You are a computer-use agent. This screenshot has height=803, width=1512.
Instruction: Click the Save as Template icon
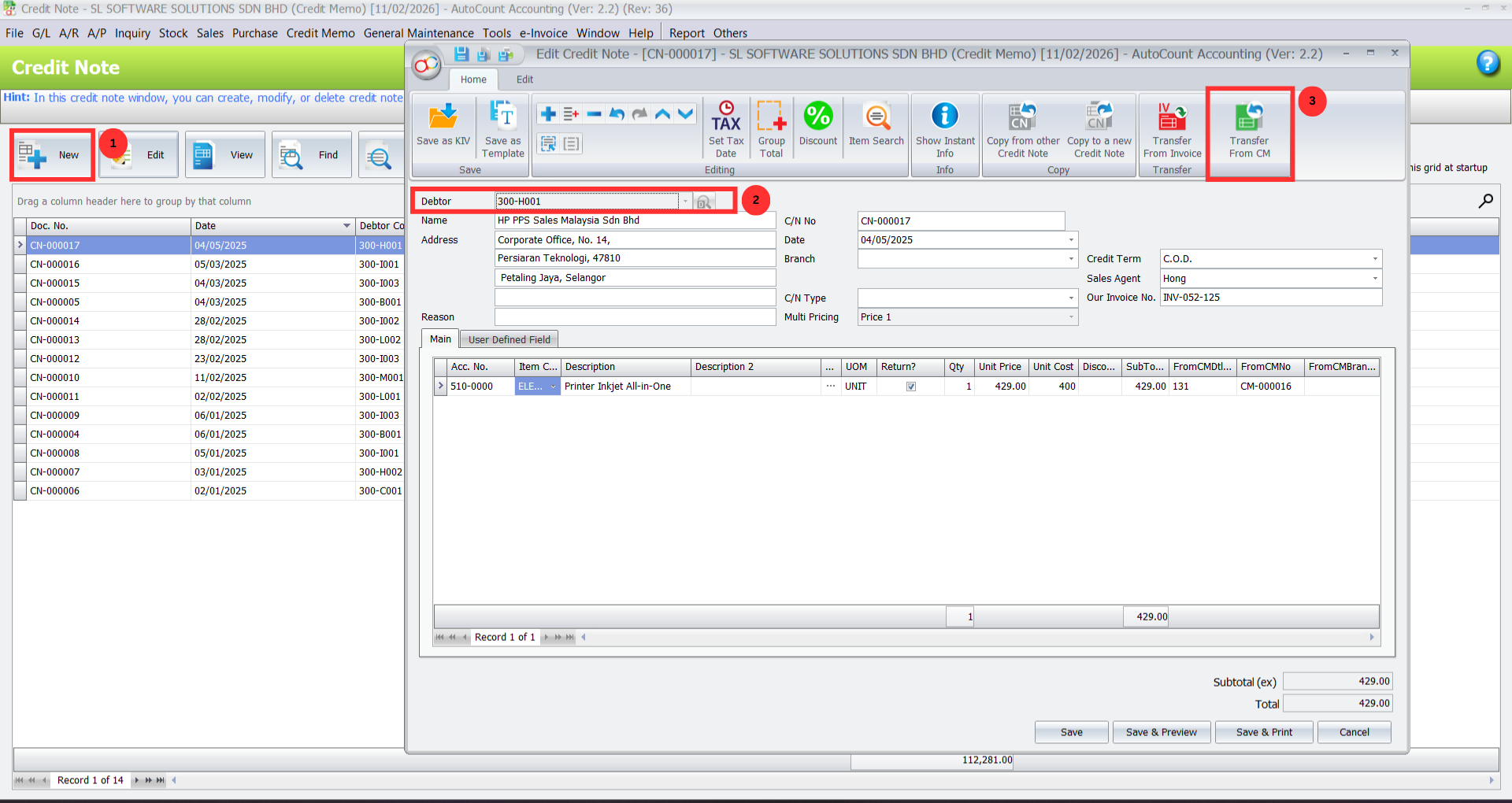pos(502,126)
